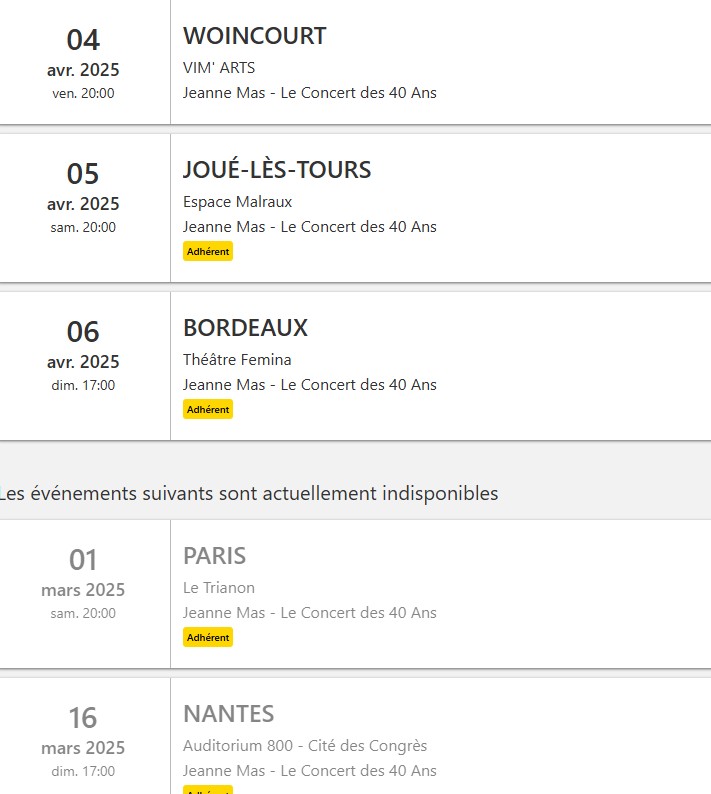Open the JOUÉ-LÈS-TOURS event heading

coord(277,170)
